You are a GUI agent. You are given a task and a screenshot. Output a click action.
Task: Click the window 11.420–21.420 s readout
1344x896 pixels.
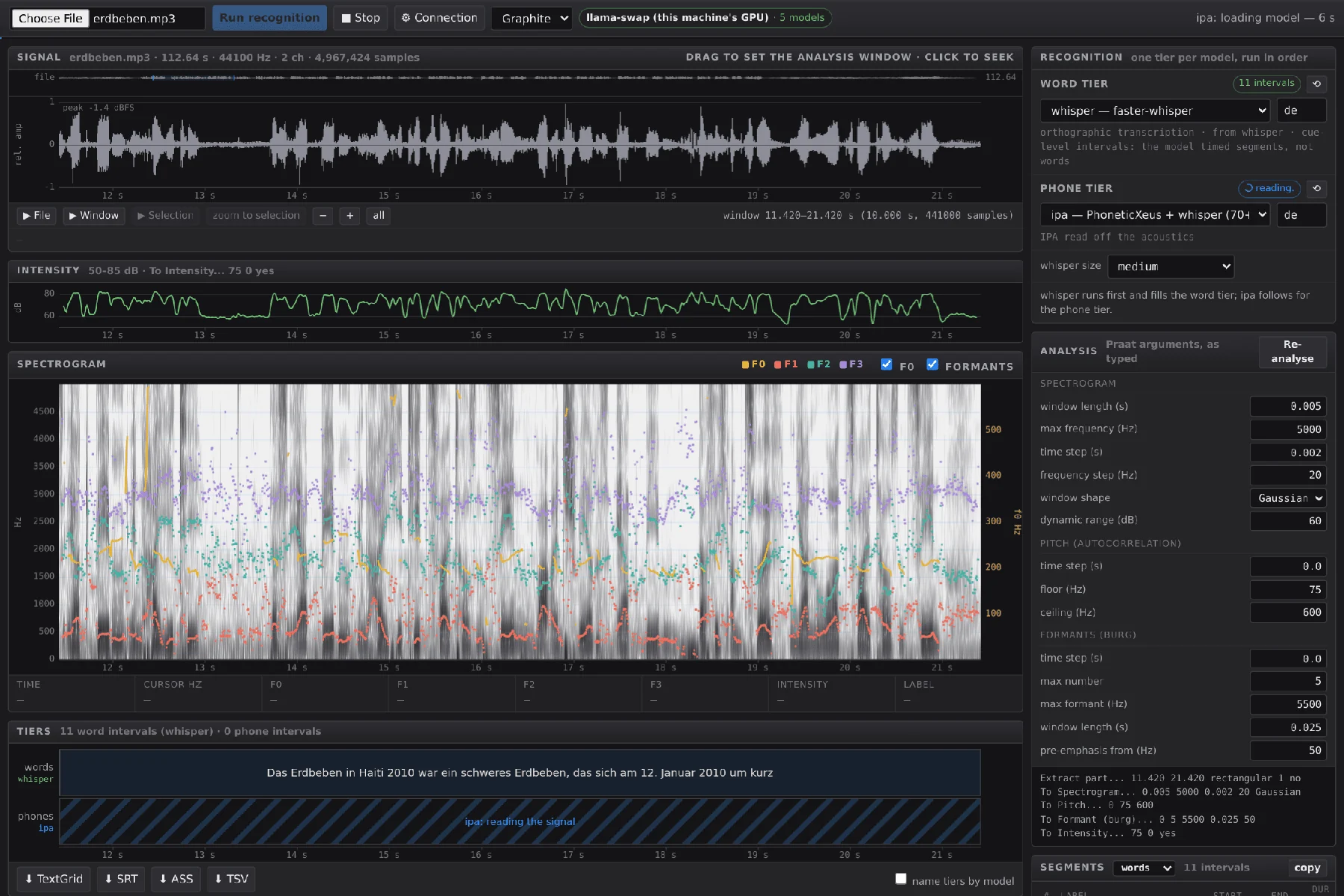tap(868, 216)
